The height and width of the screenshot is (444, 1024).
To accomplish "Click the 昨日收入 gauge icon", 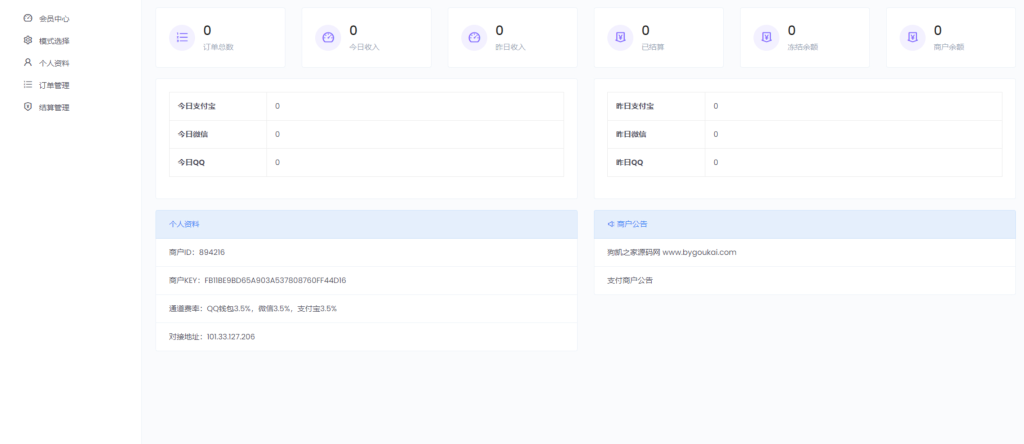I will tap(475, 37).
